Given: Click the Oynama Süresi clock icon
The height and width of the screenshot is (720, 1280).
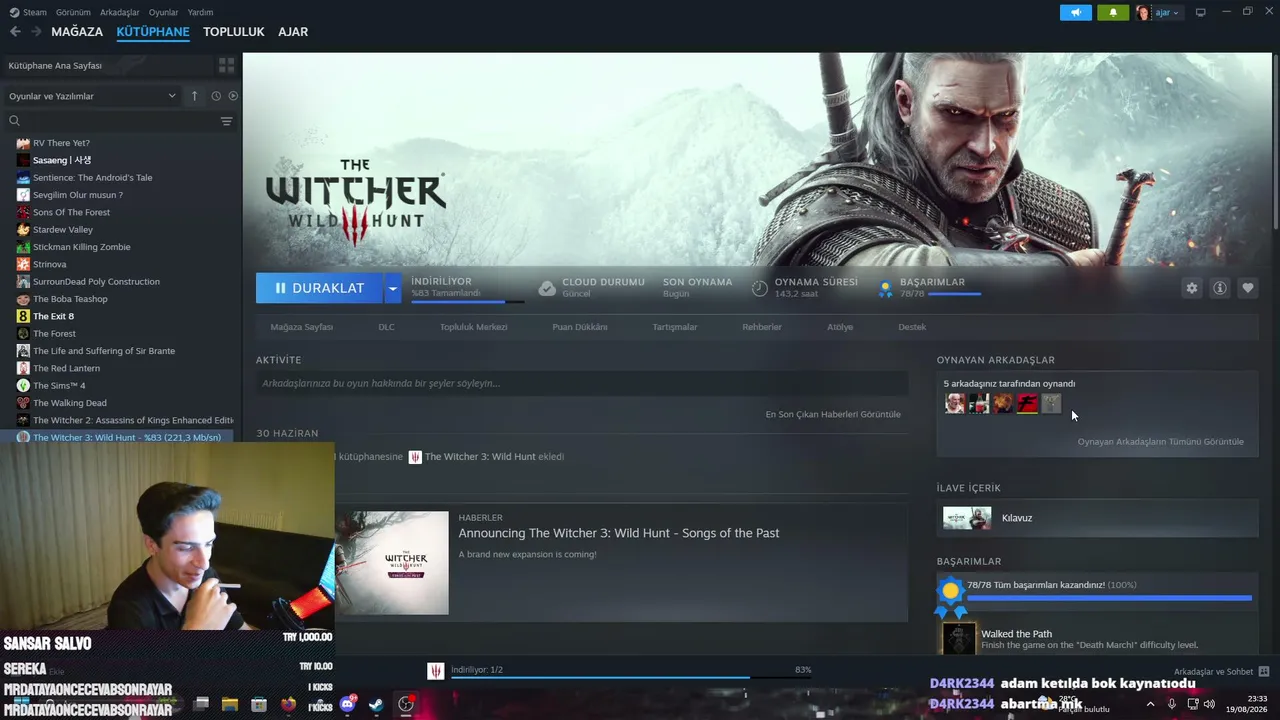Looking at the screenshot, I should (760, 288).
